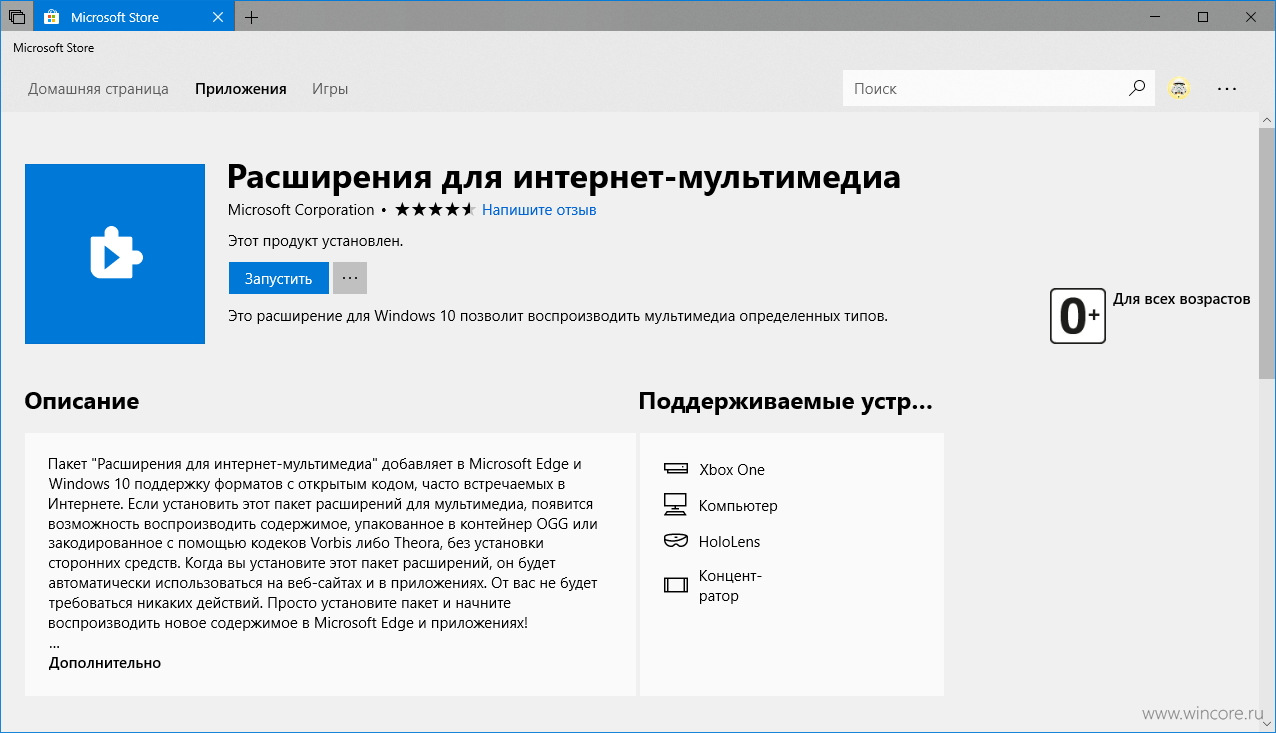The image size is (1276, 733).
Task: Click the star rating of the app
Action: pos(434,210)
